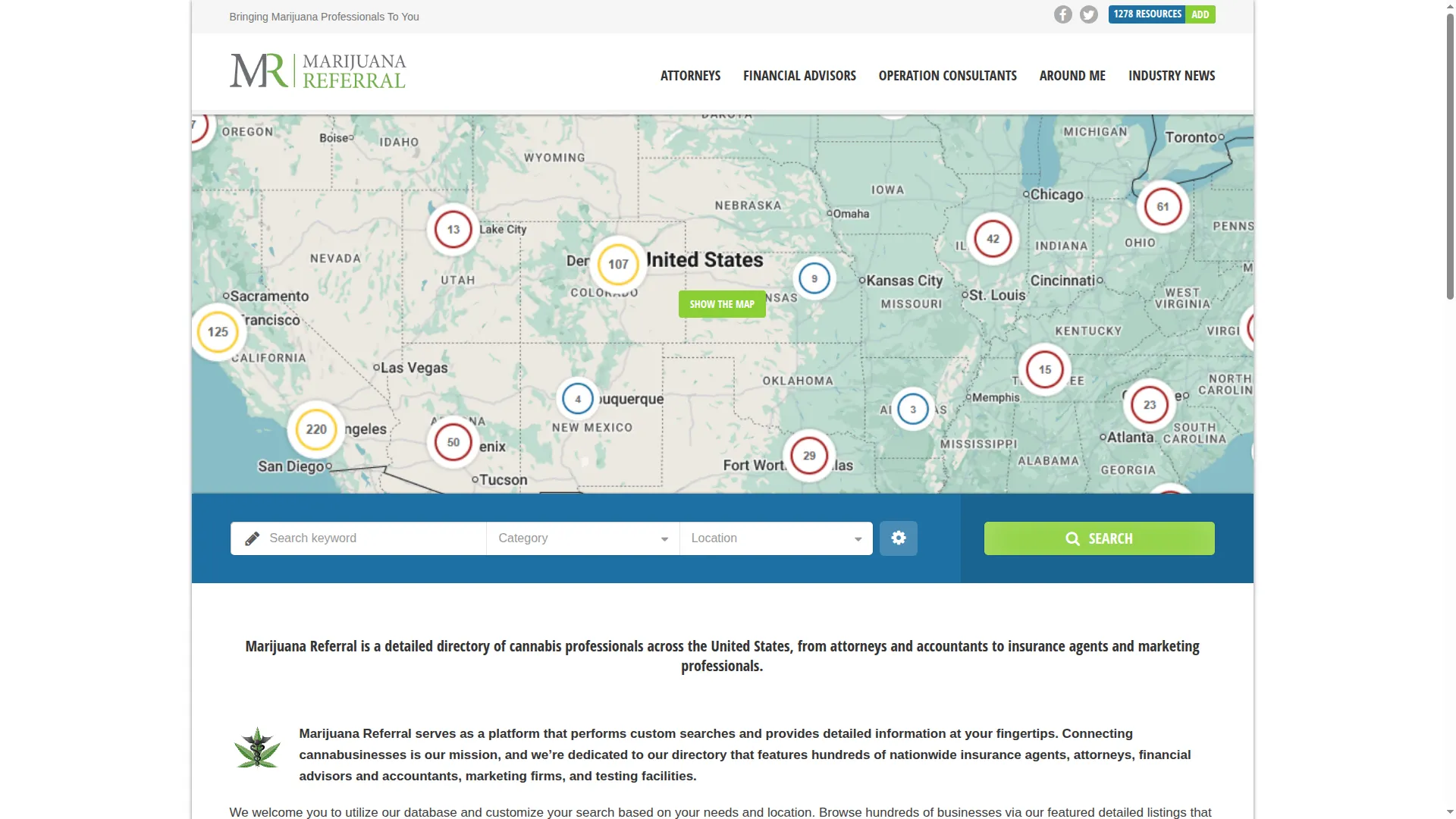Open the Financial Advisors menu item
This screenshot has height=819, width=1456.
[799, 76]
